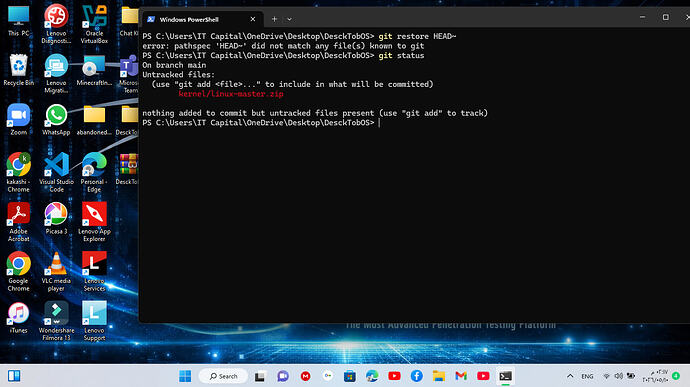Add a new PowerShell tab with plus button
The width and height of the screenshot is (690, 387).
pyautogui.click(x=274, y=19)
